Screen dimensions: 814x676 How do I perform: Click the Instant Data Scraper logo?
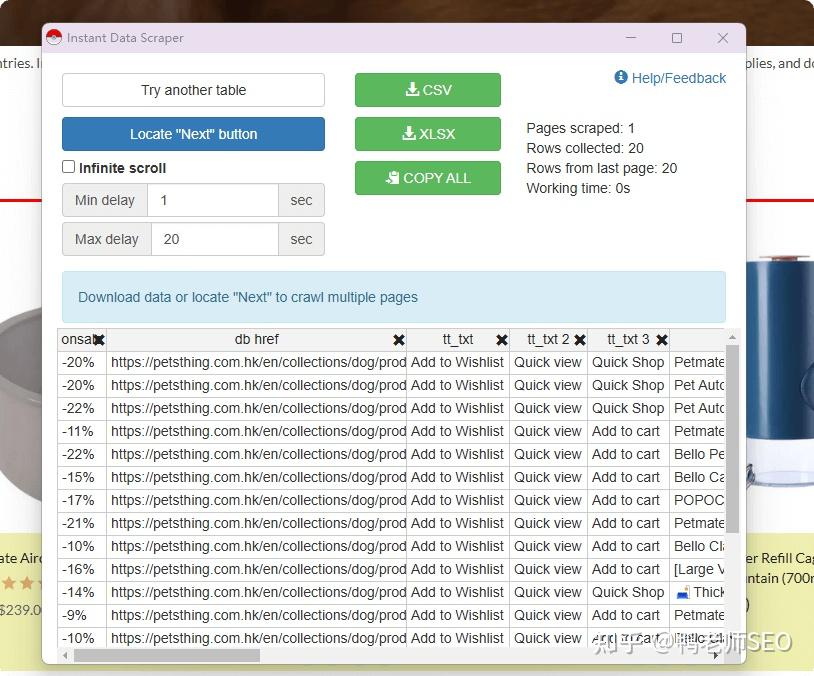56,38
